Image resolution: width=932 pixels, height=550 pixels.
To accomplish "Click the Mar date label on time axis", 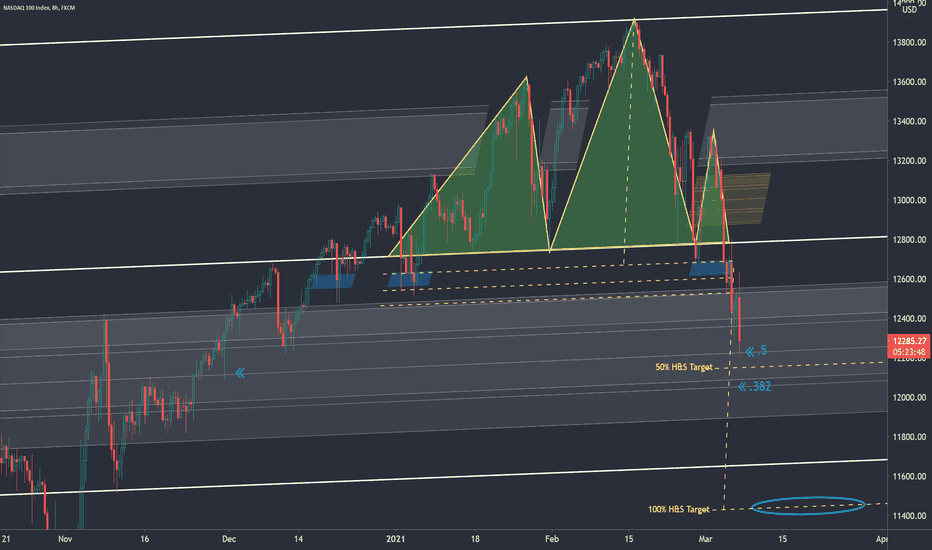I will tap(705, 539).
